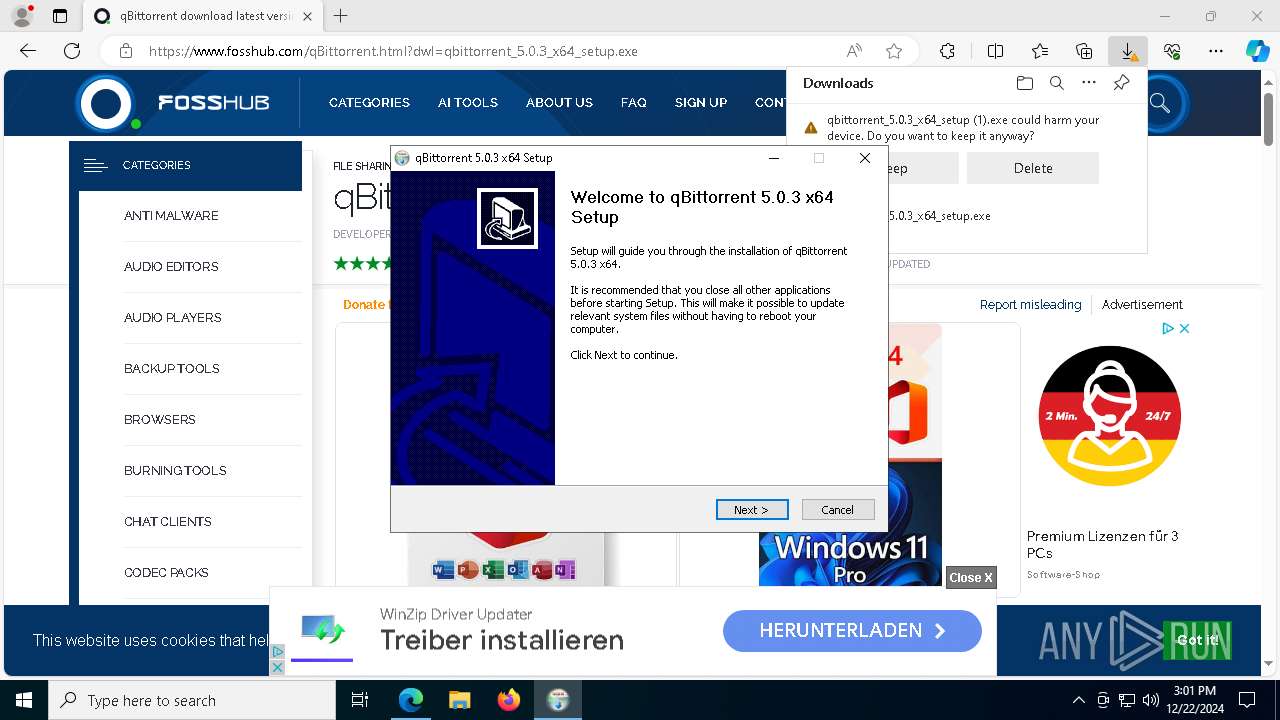Image resolution: width=1280 pixels, height=720 pixels.
Task: Open the volume tray icon
Action: (x=1150, y=701)
